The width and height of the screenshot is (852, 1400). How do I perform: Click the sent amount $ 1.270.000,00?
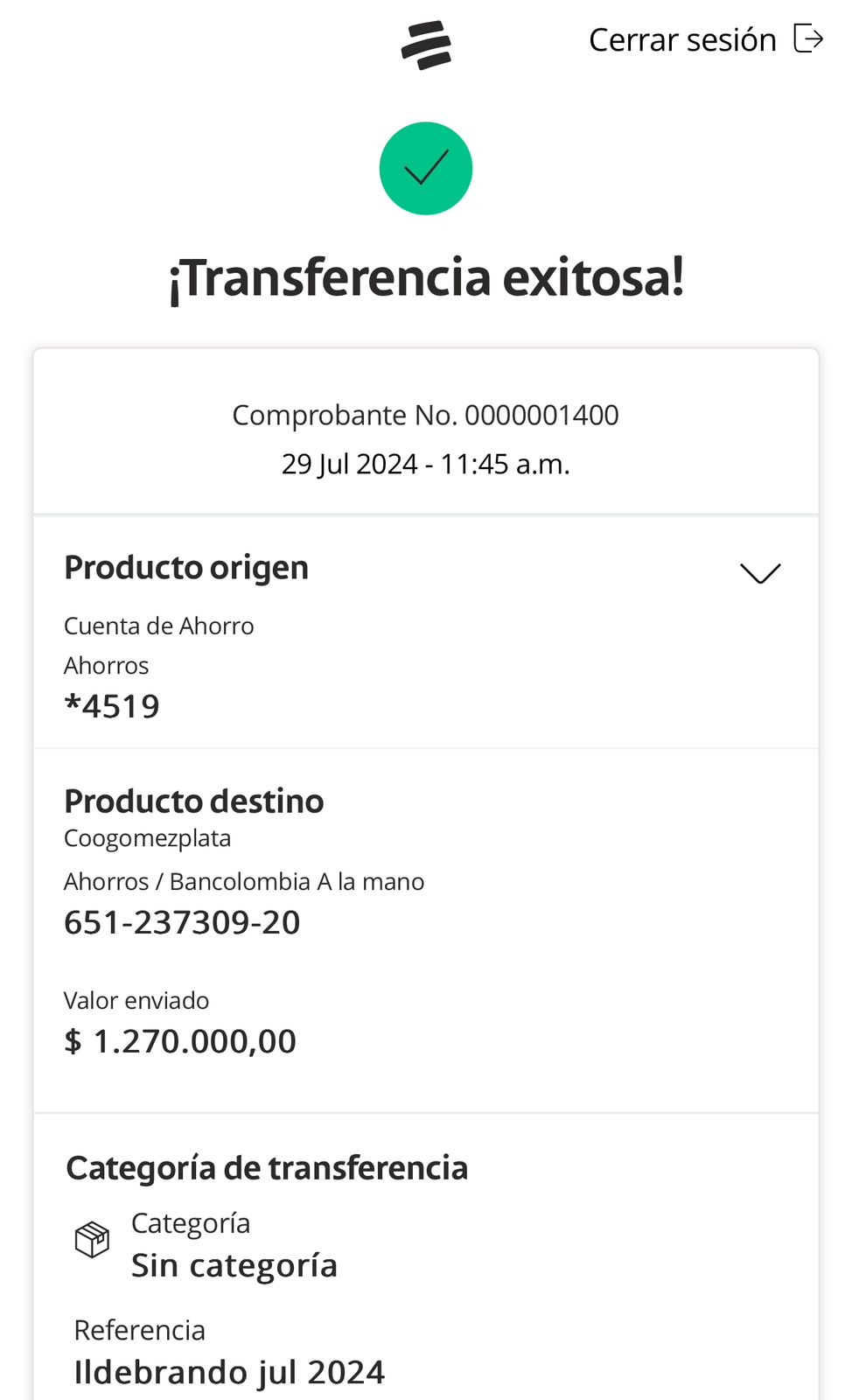point(180,1041)
